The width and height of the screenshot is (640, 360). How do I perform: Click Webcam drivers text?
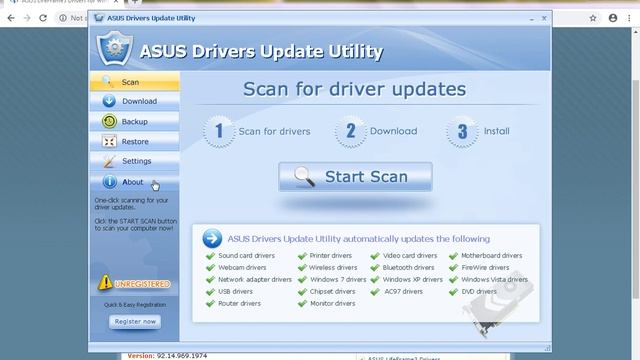coord(242,267)
